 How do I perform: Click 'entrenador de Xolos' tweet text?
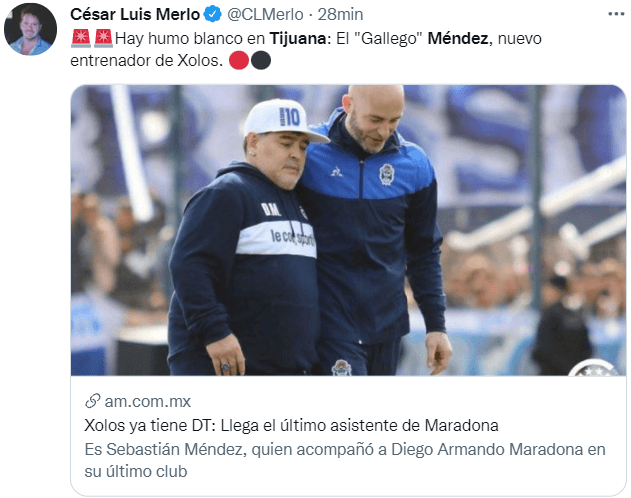click(146, 60)
